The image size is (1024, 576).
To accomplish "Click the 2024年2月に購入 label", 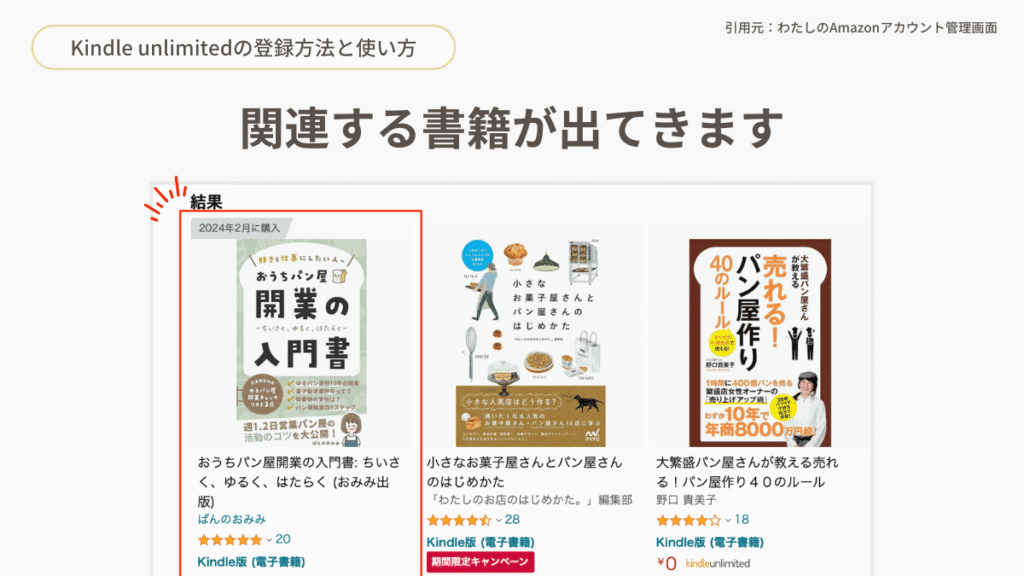I will tap(239, 228).
